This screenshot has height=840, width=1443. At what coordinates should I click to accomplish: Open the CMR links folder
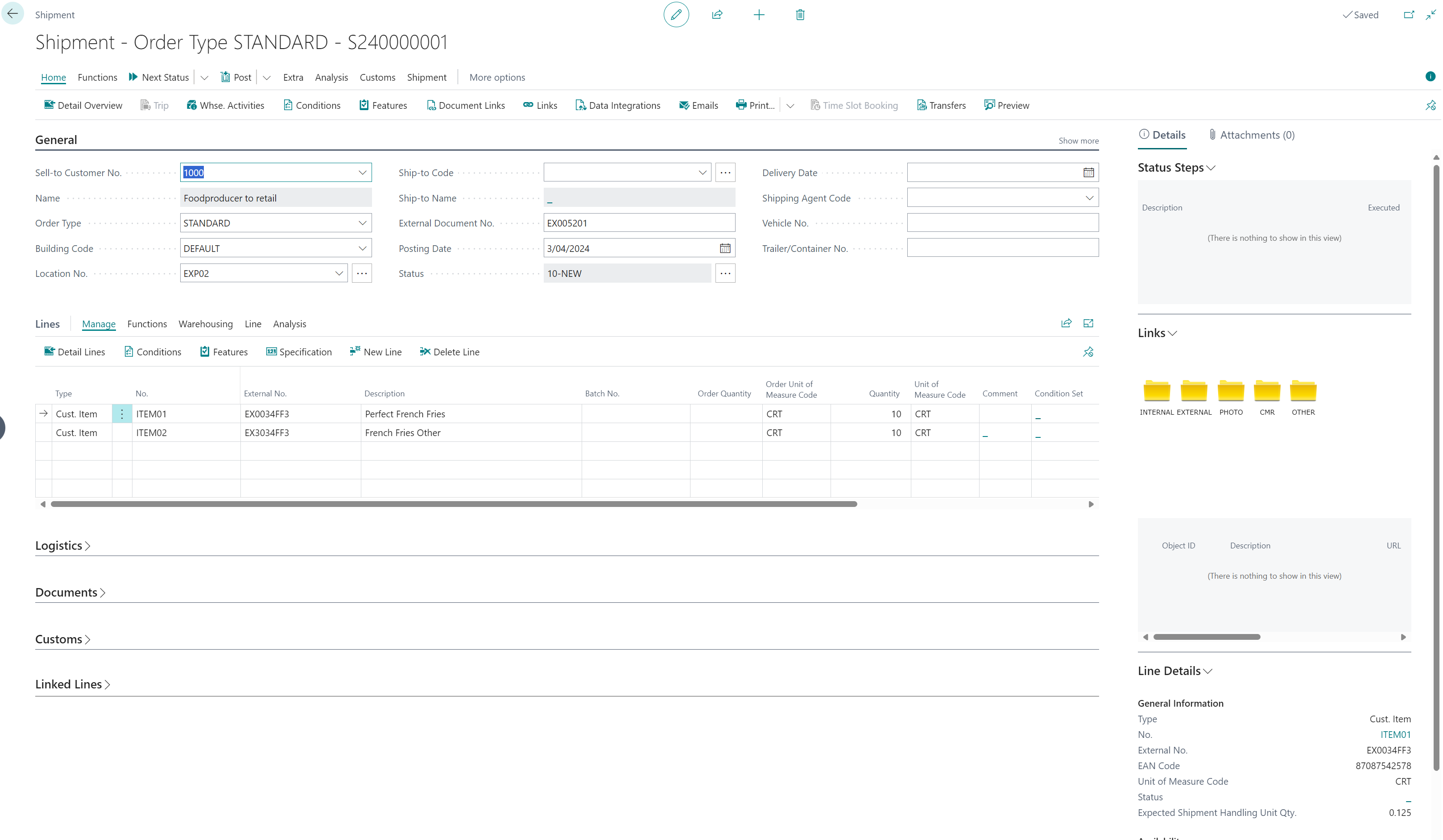1267,392
